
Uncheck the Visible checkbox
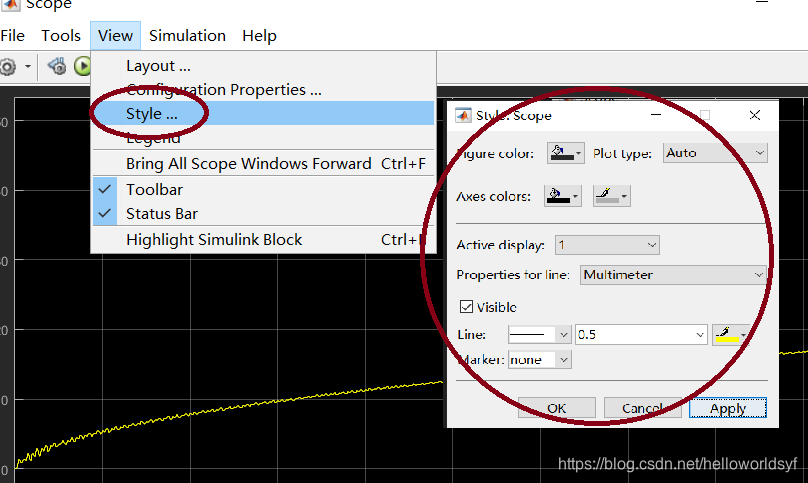pos(466,307)
